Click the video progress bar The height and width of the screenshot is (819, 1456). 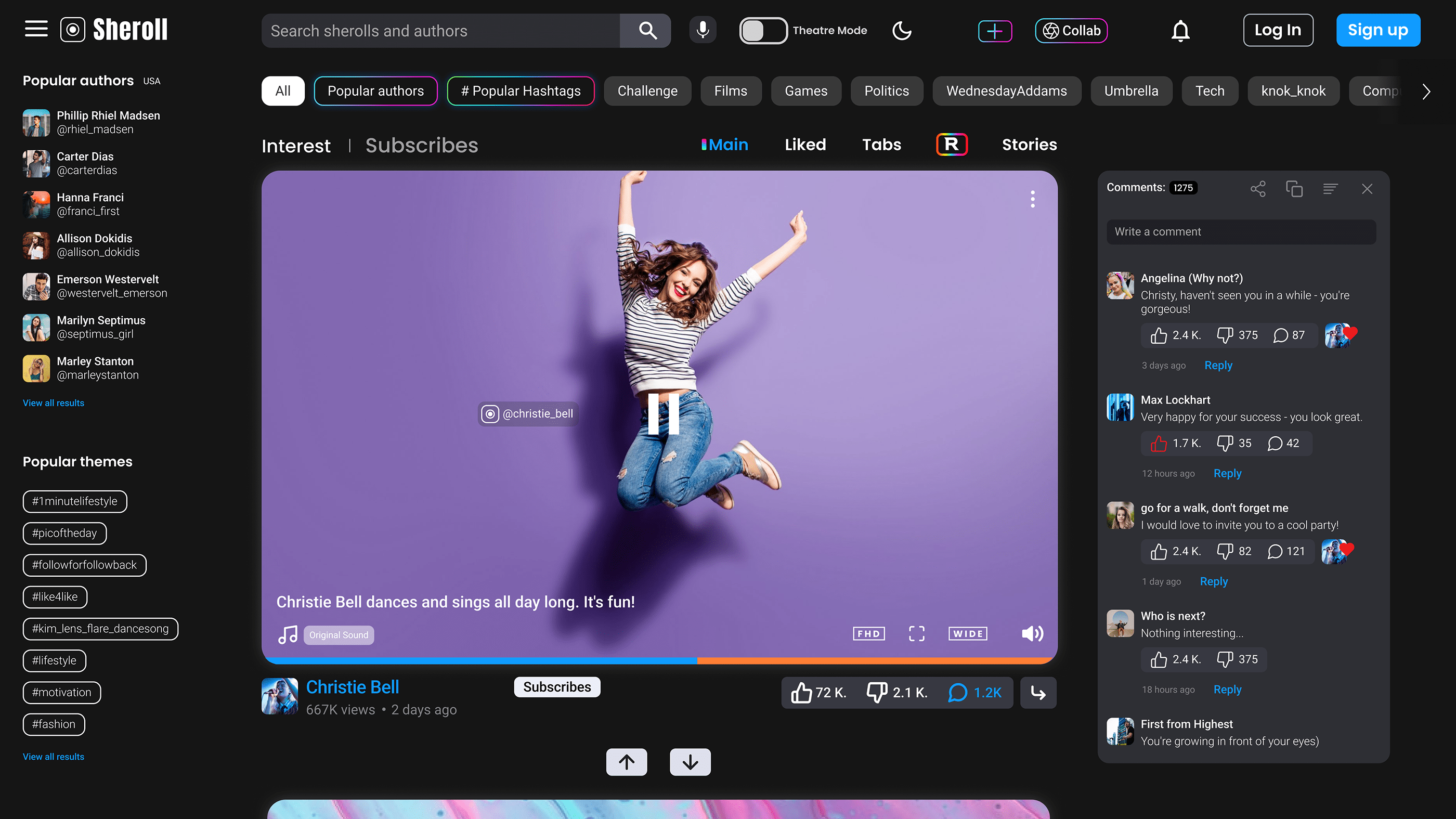(x=659, y=660)
